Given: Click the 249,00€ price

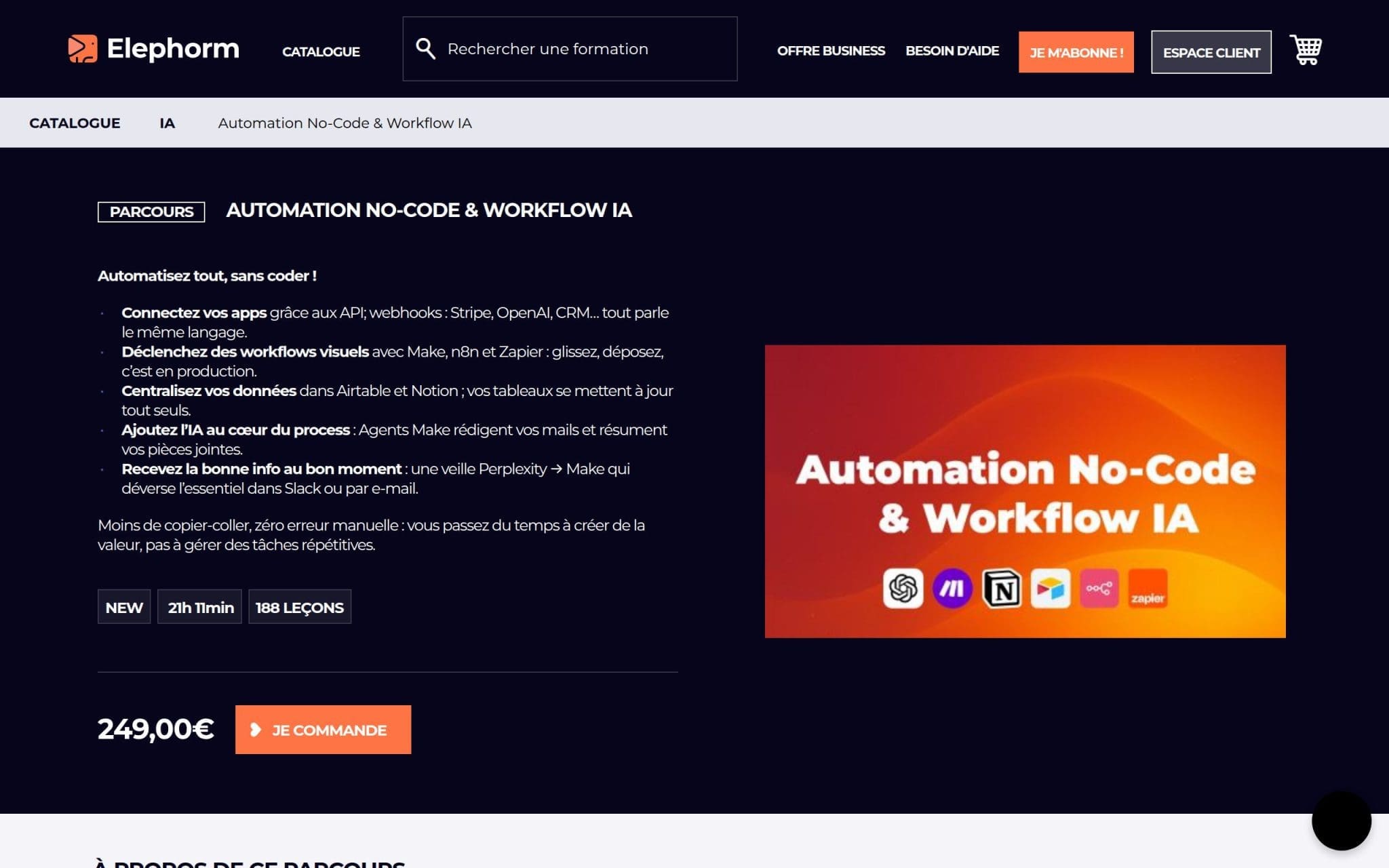Looking at the screenshot, I should click(x=155, y=730).
